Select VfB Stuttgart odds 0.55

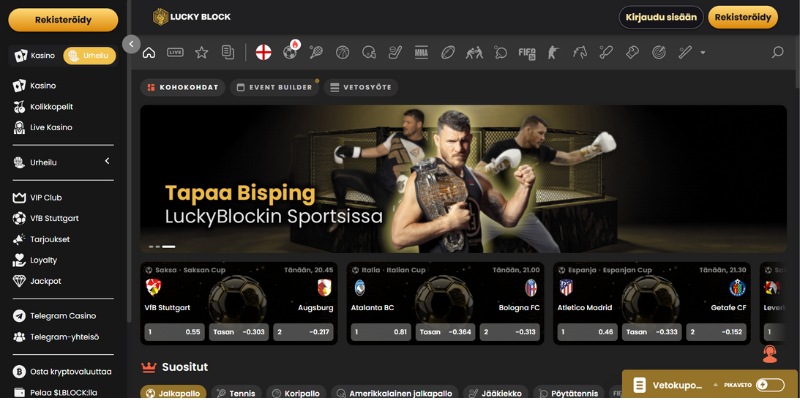coord(174,331)
